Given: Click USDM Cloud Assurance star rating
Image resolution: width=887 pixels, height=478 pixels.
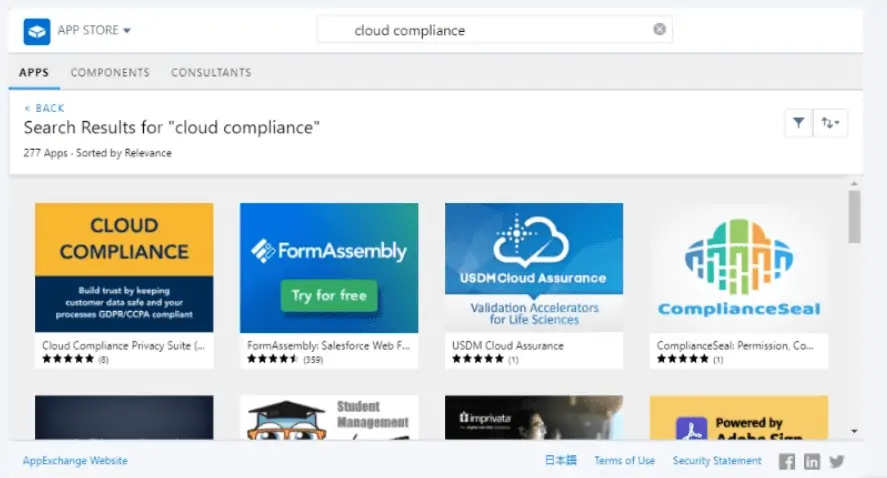Looking at the screenshot, I should click(477, 359).
